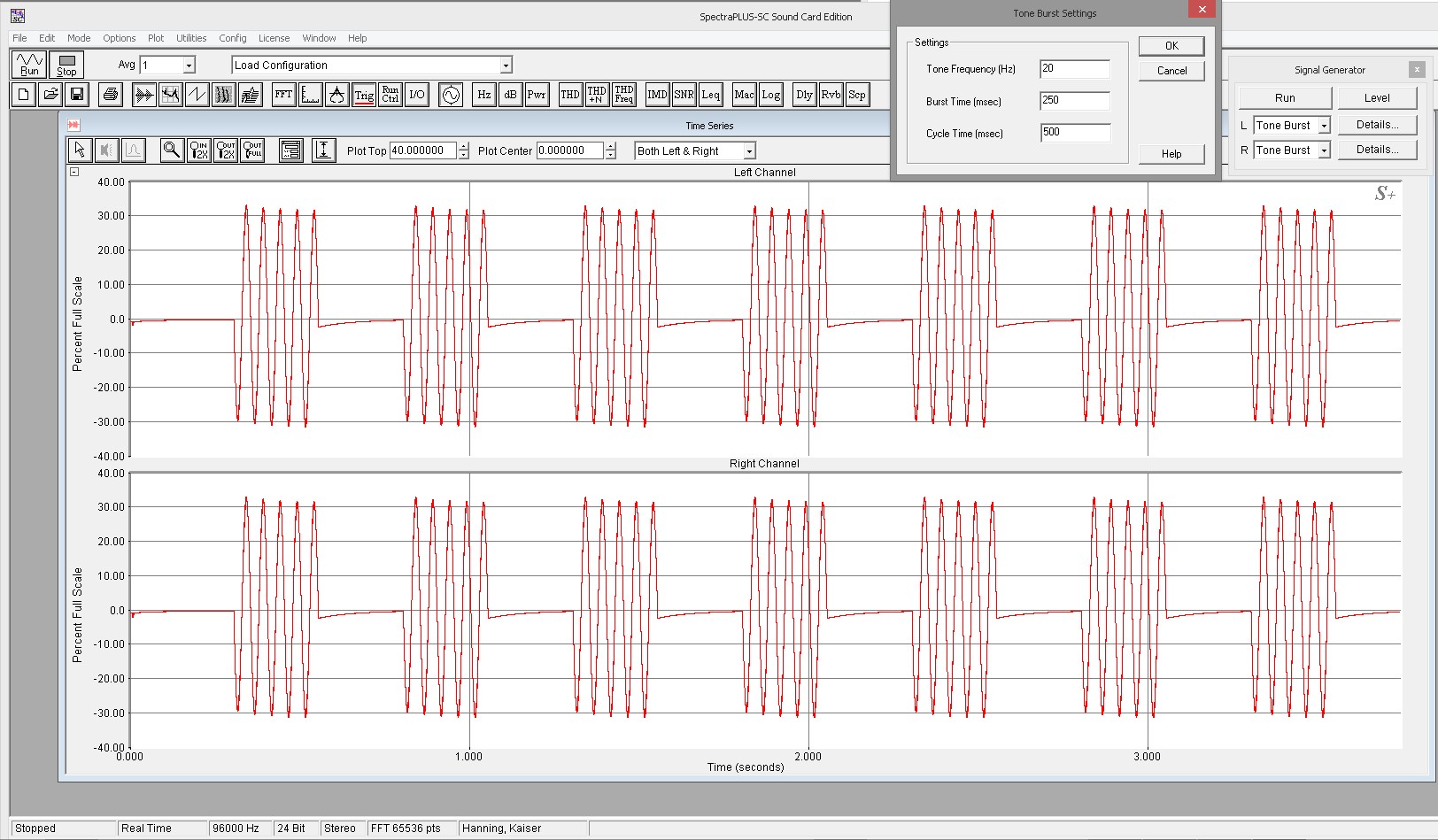Open the THD+N utility button

[x=597, y=95]
